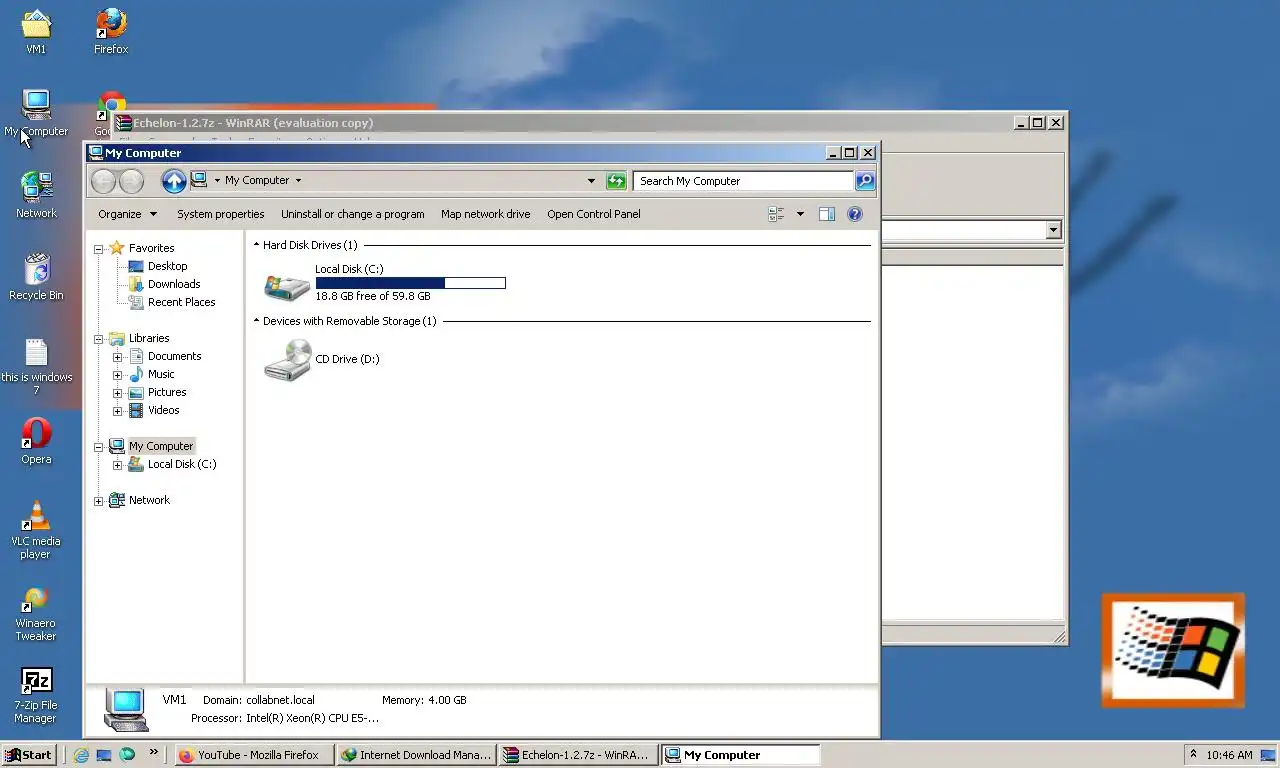Collapse Libraries tree node
The height and width of the screenshot is (768, 1280).
[99, 339]
